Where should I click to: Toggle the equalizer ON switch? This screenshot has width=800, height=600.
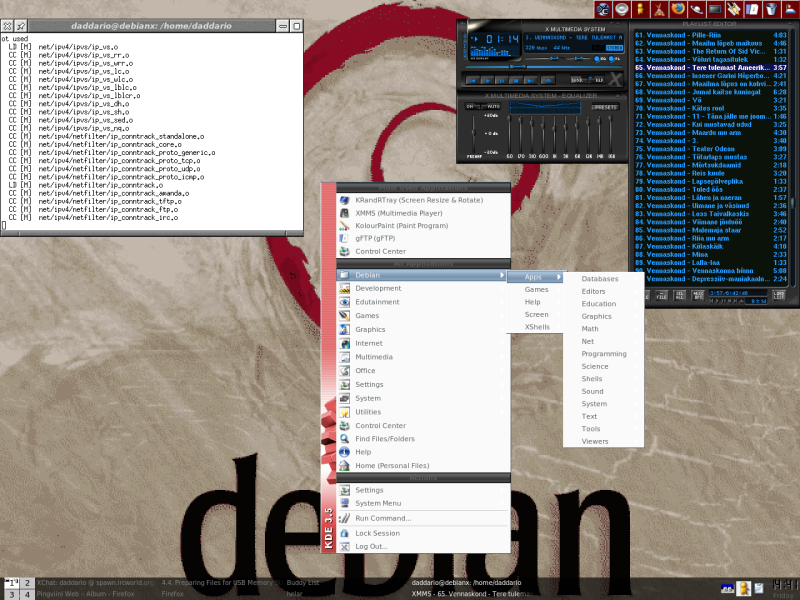tap(473, 107)
